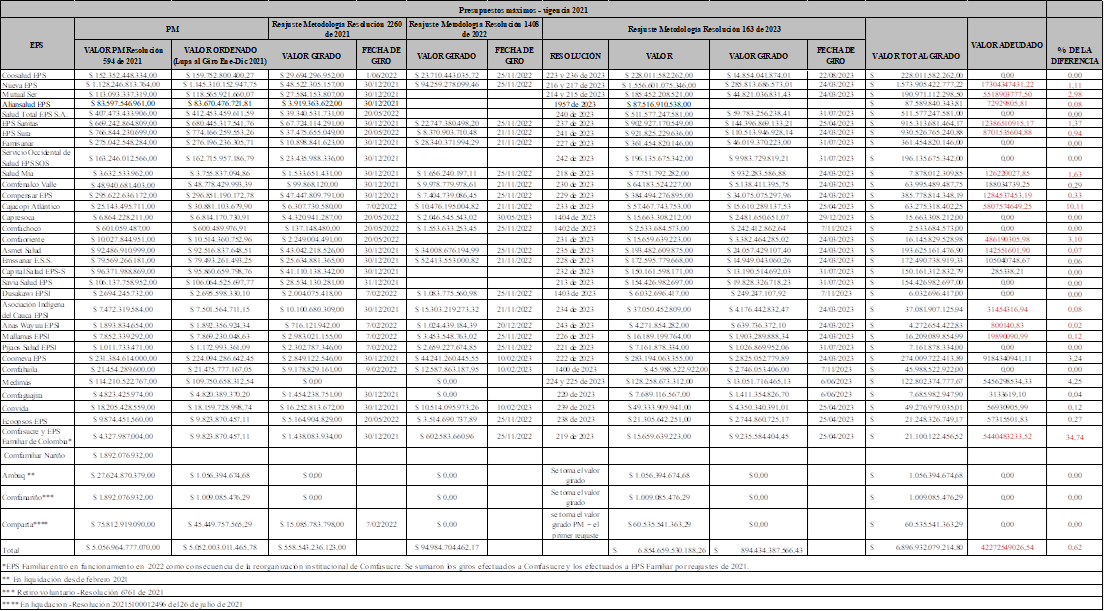1104x611 pixels.
Task: Click the PM group header
Action: [x=172, y=30]
